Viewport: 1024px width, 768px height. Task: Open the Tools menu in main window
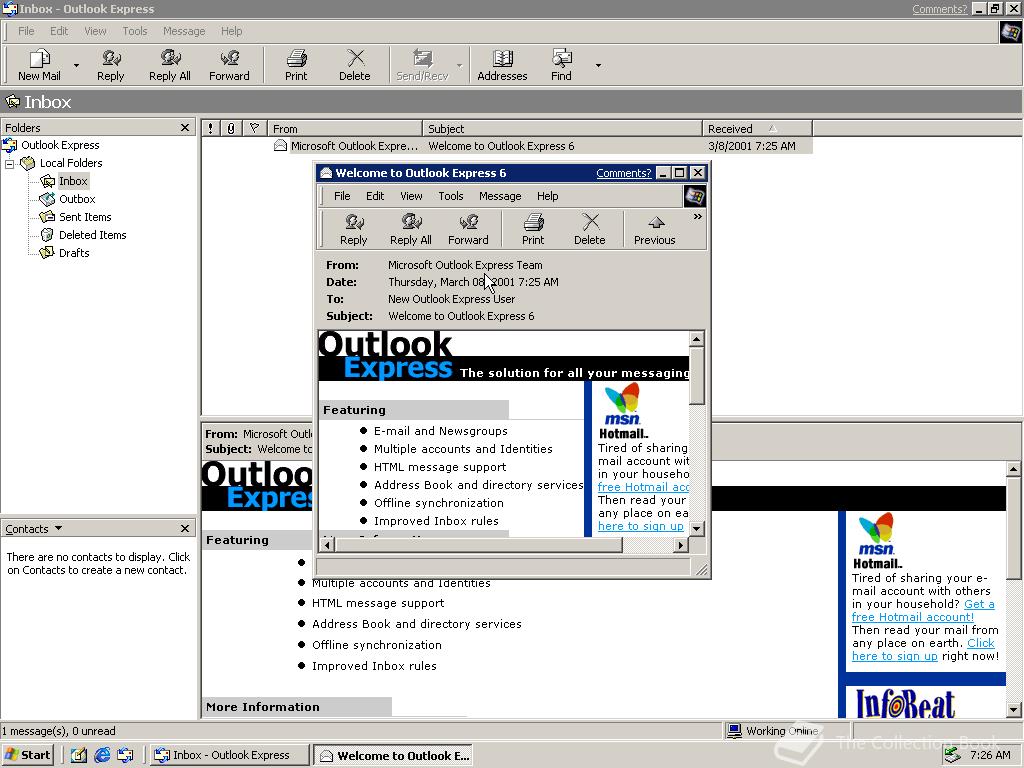point(135,31)
